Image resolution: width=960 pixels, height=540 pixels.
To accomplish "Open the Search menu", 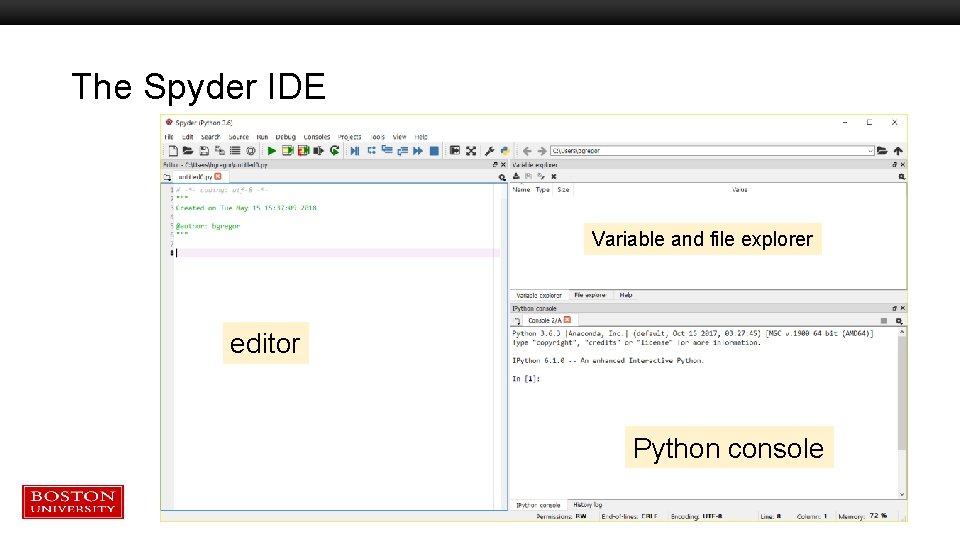I will coord(211,137).
